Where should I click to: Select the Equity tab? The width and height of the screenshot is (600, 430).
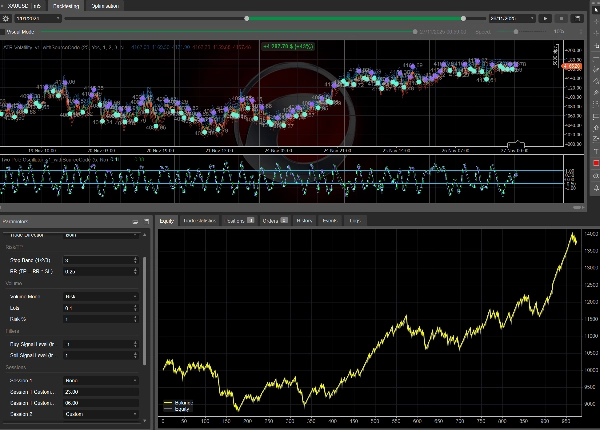(166, 221)
